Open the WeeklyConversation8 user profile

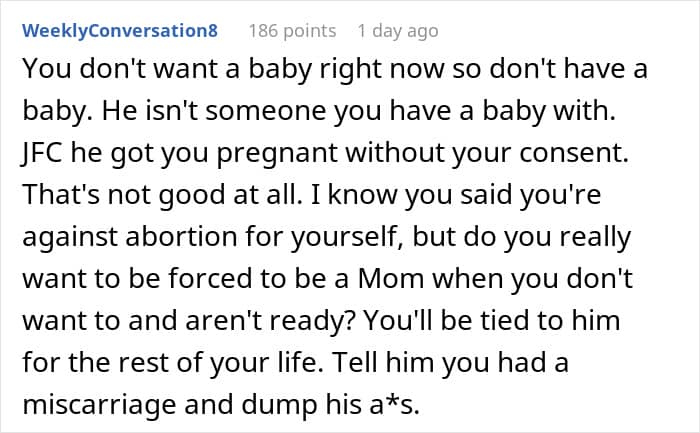[119, 30]
